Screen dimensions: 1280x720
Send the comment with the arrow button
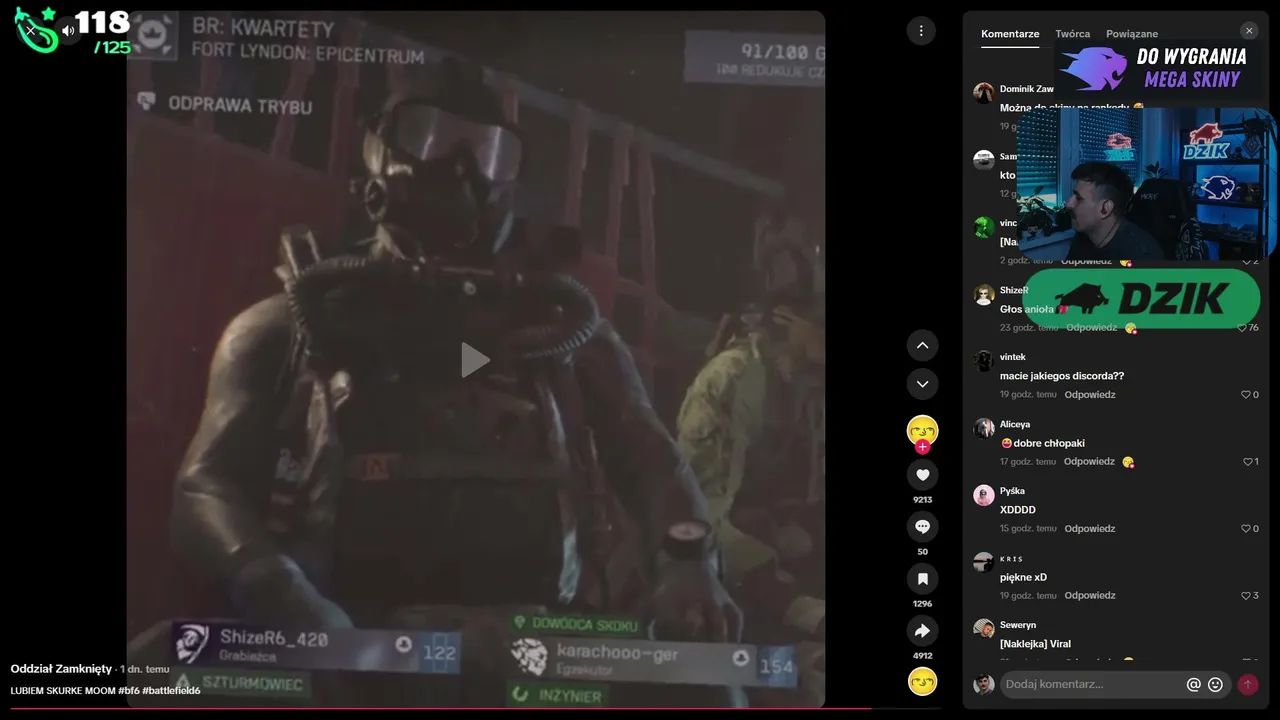[1247, 685]
